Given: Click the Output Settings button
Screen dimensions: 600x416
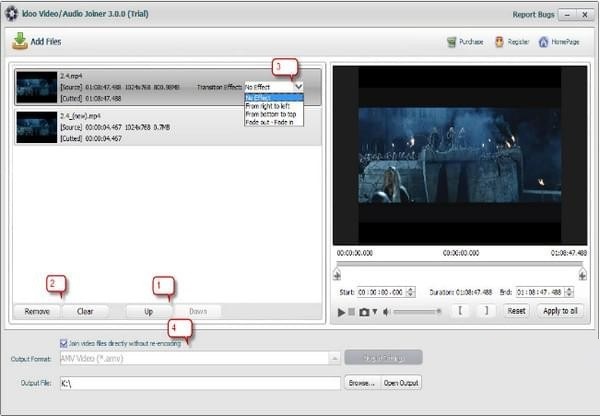Looking at the screenshot, I should click(x=383, y=358).
